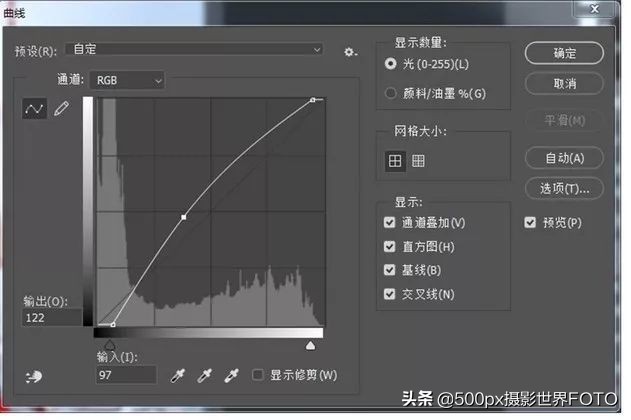
Task: Toggle the 预览(P) checkbox
Action: pyautogui.click(x=530, y=222)
